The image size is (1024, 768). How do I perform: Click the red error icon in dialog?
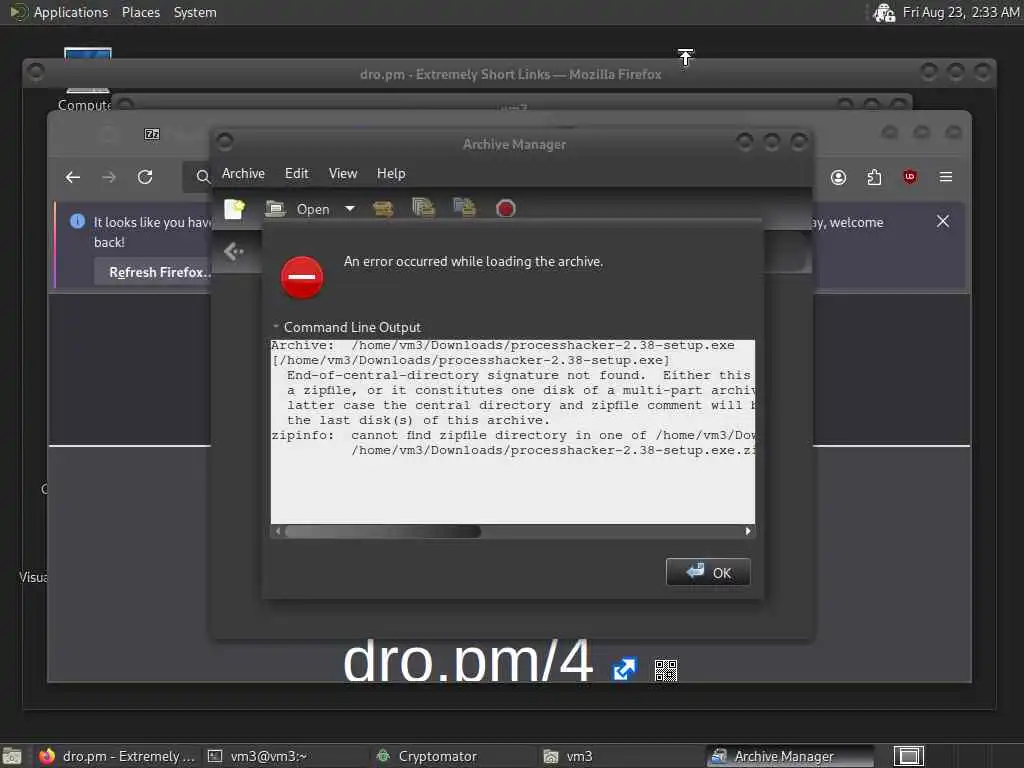click(302, 277)
